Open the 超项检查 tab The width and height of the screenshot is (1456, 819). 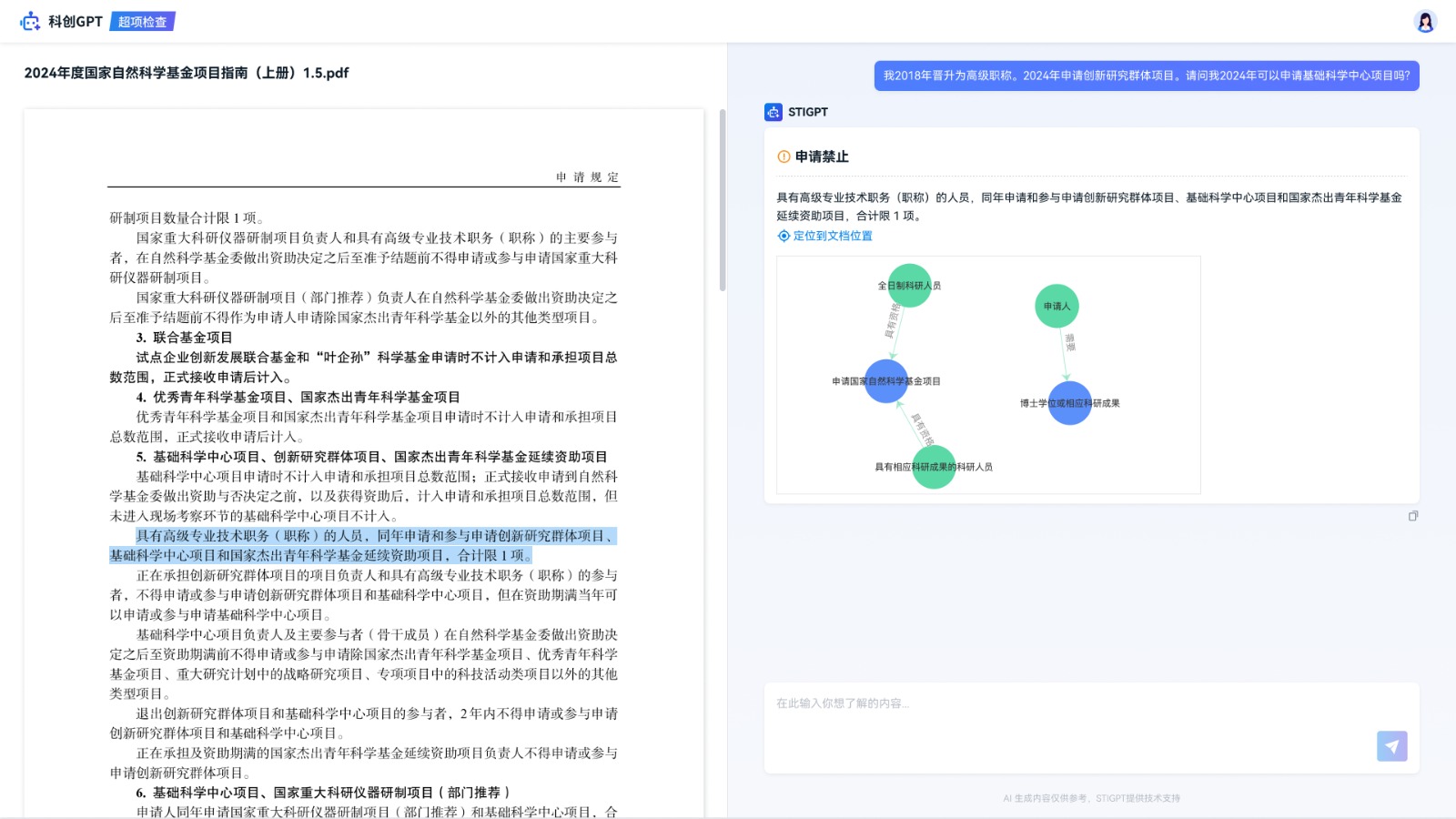tap(143, 21)
